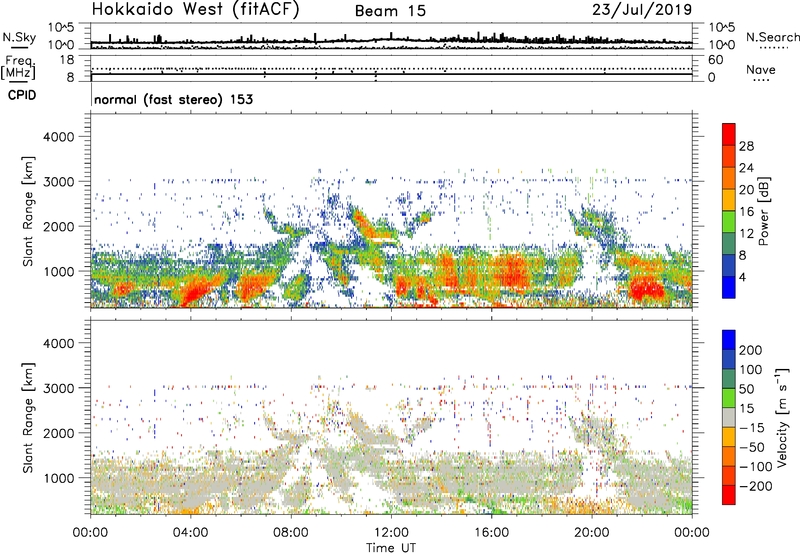Select the '20' power colorbar label
800x554 pixels.
(746, 190)
